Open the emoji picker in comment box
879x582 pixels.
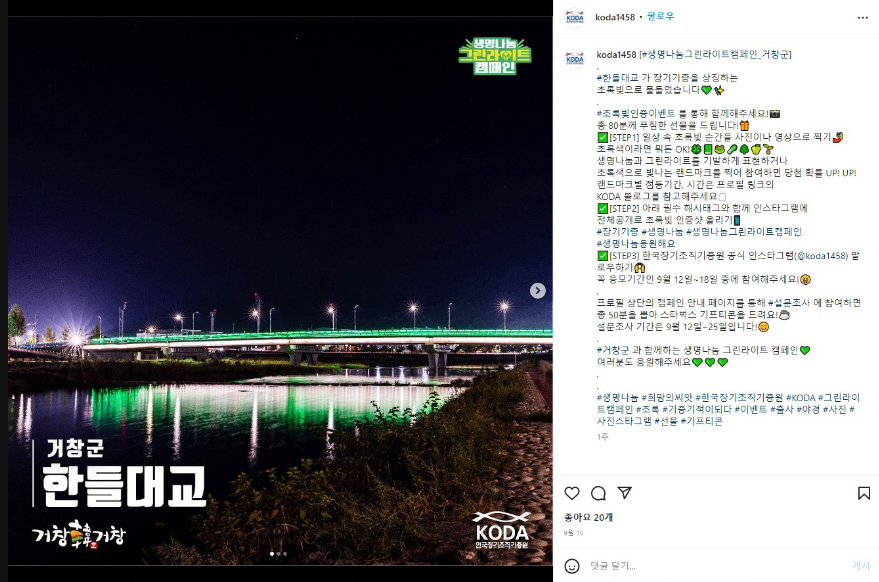(572, 566)
